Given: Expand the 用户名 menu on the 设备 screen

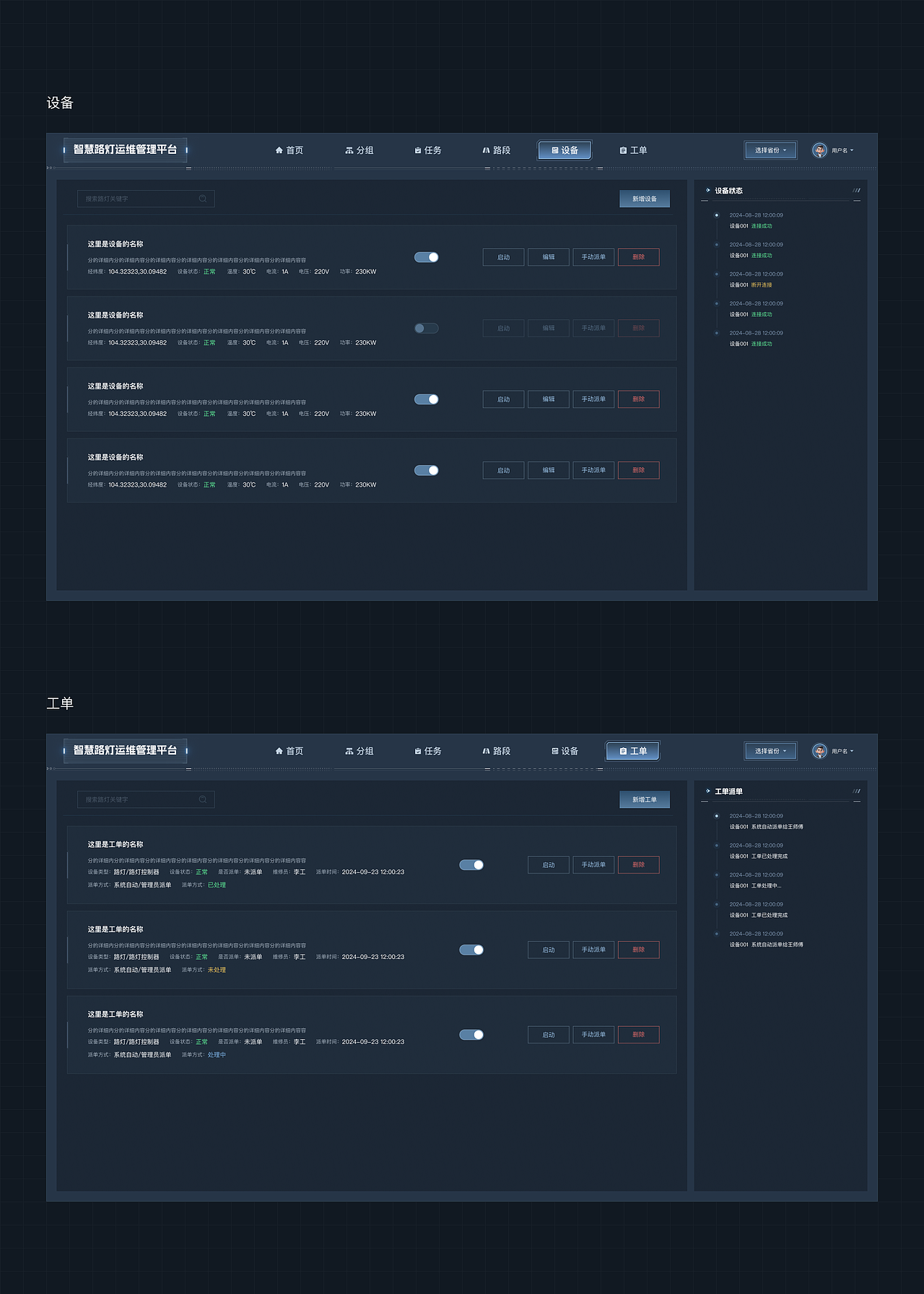Looking at the screenshot, I should click(x=842, y=150).
